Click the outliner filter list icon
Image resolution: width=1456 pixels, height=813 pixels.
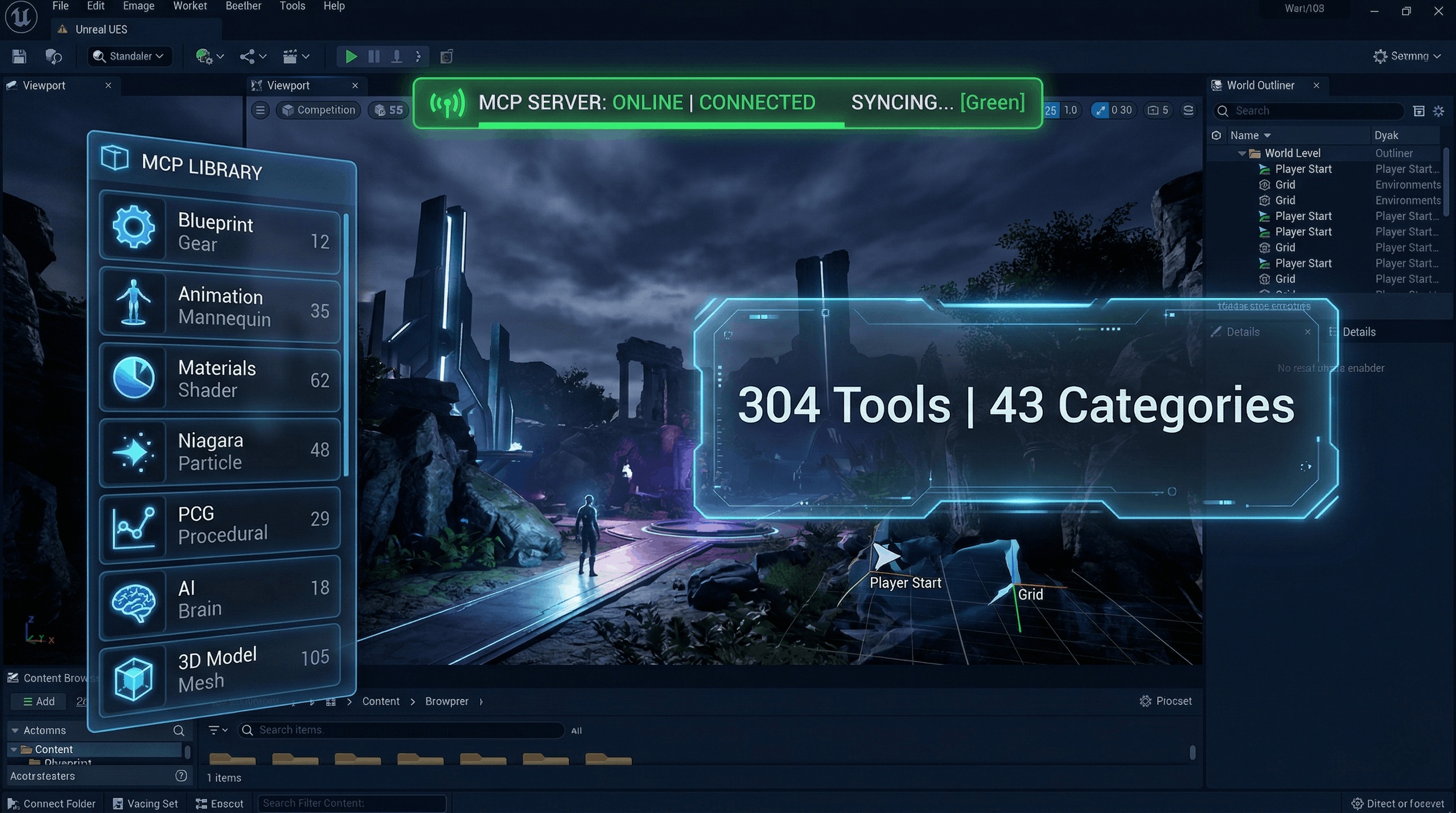click(1419, 111)
